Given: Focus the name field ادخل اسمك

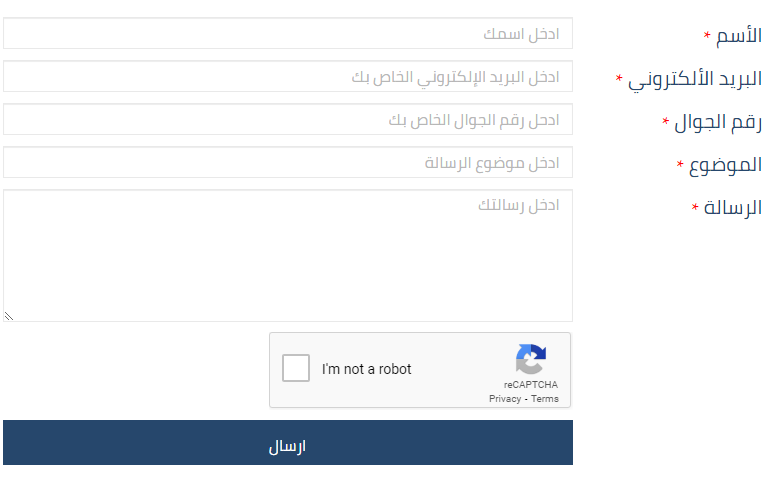Looking at the screenshot, I should click(x=288, y=33).
